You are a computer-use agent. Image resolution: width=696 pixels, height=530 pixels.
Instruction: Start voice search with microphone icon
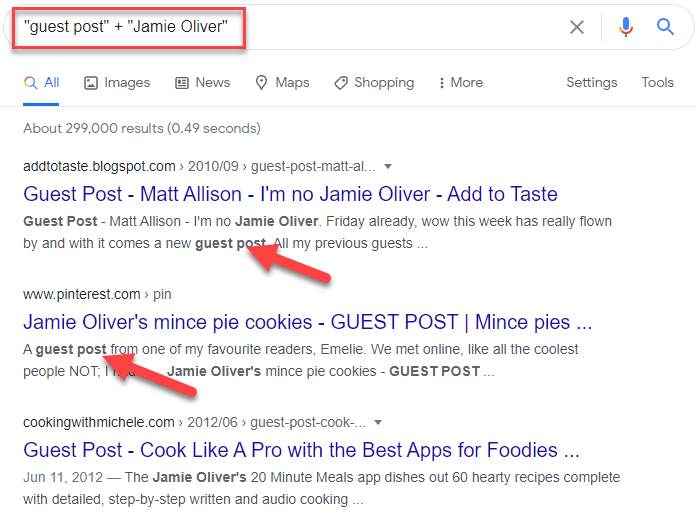coord(625,27)
